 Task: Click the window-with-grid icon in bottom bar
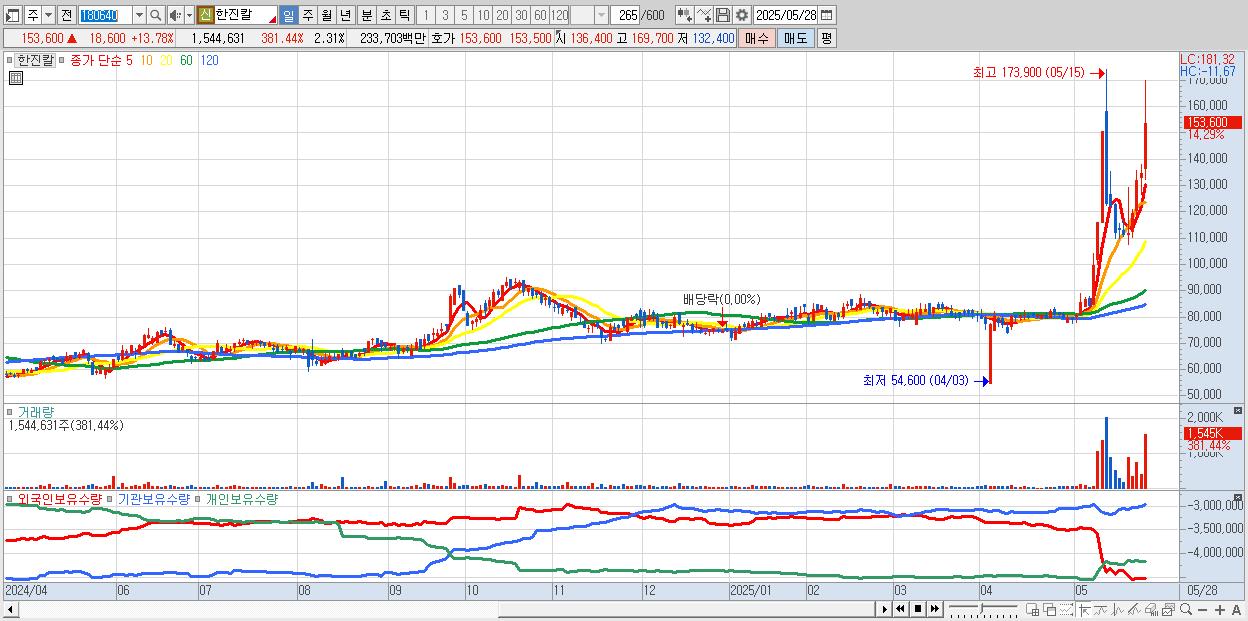pyautogui.click(x=1032, y=609)
